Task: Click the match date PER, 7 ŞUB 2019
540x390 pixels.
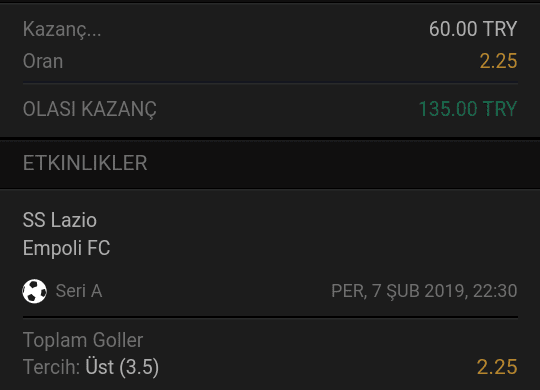Action: point(399,291)
